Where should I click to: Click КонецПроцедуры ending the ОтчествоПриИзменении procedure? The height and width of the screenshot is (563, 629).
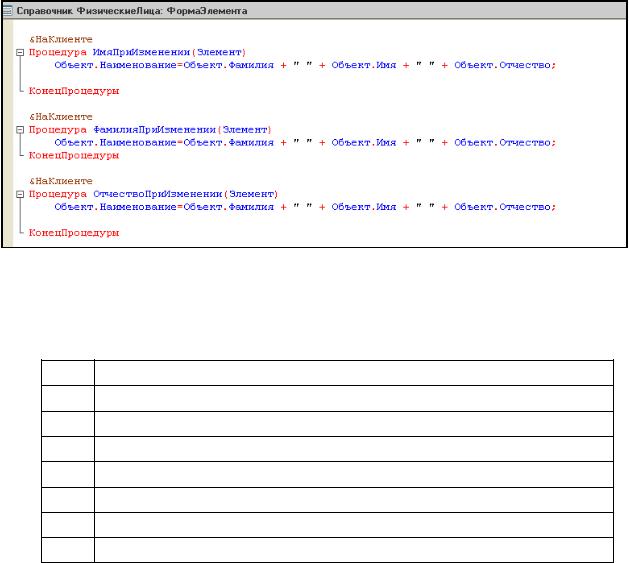[x=74, y=233]
